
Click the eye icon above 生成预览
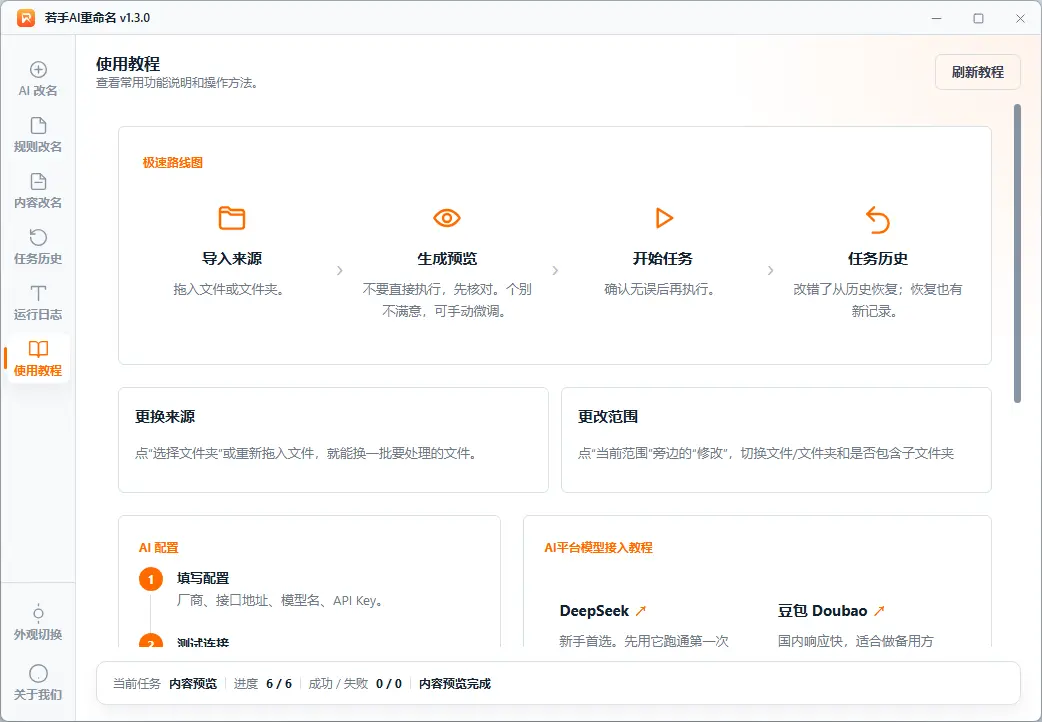point(447,217)
